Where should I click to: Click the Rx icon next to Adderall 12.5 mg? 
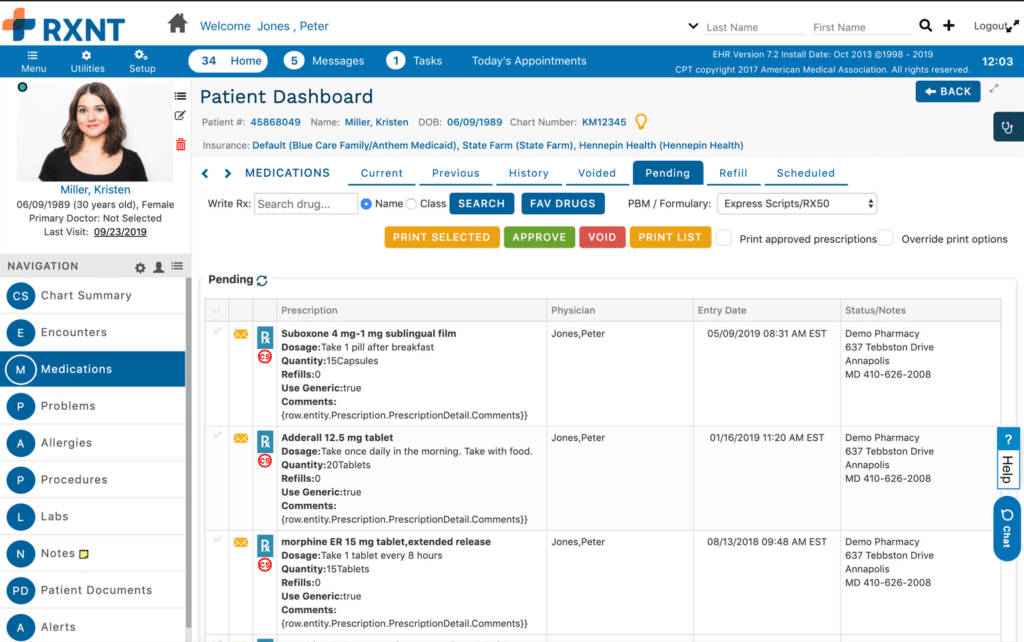[263, 443]
